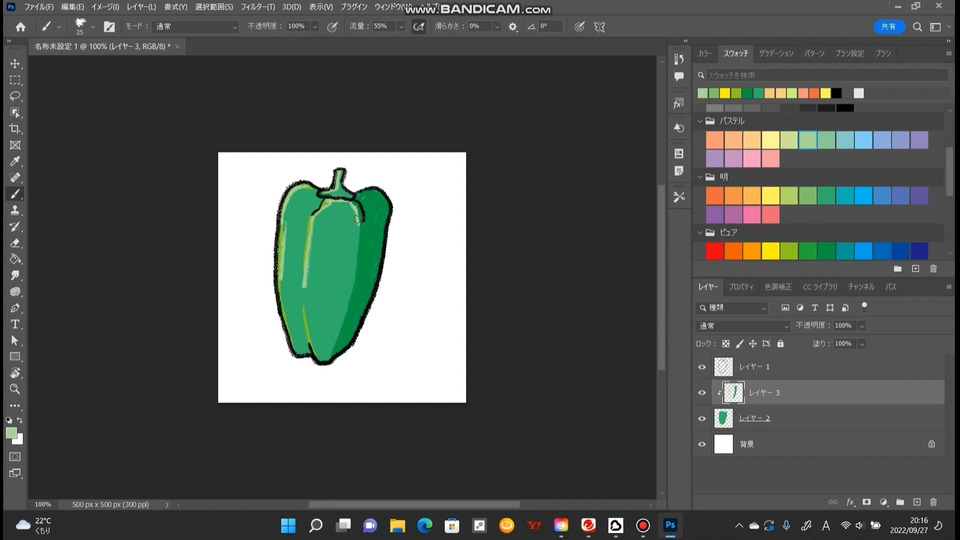This screenshot has height=540, width=960.
Task: Hide レイヤー 1 with its eye icon
Action: click(x=702, y=367)
